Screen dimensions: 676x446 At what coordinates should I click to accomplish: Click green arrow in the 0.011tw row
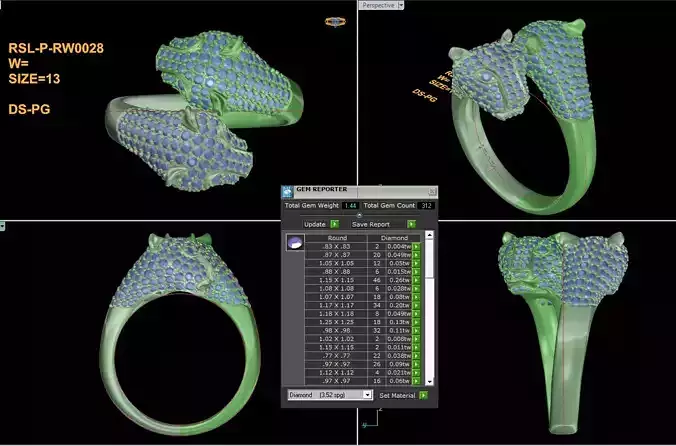coord(416,347)
